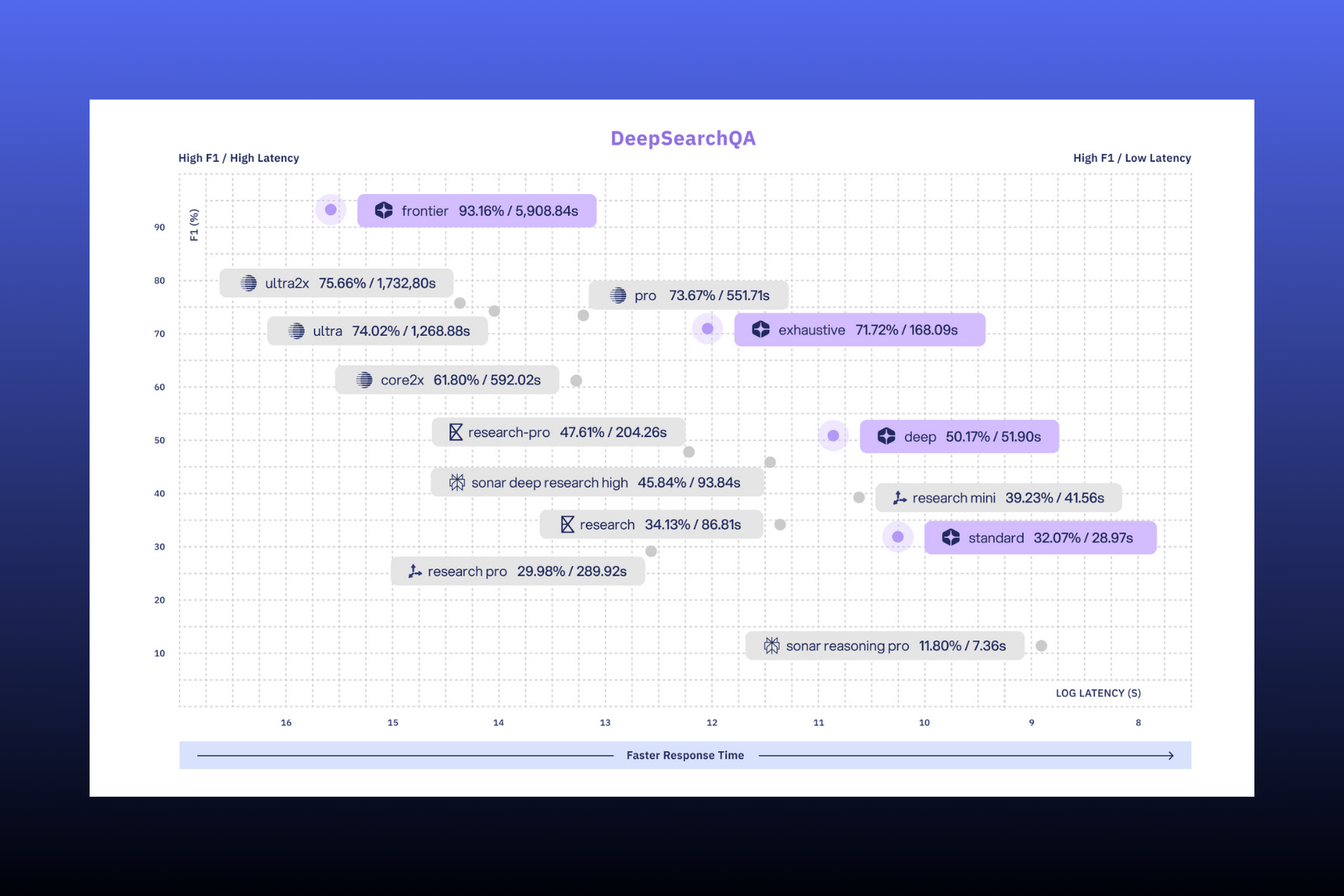Select the gray sonar reasoning pro data point

click(x=1042, y=646)
